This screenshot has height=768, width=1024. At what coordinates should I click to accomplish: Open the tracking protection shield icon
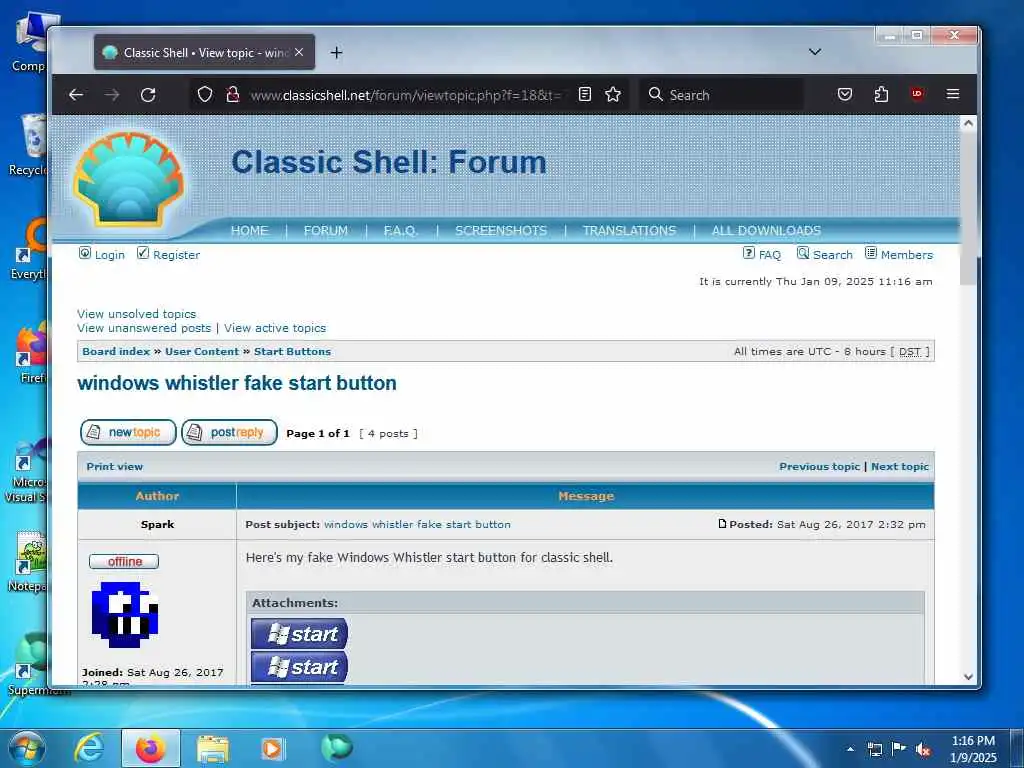coord(205,95)
